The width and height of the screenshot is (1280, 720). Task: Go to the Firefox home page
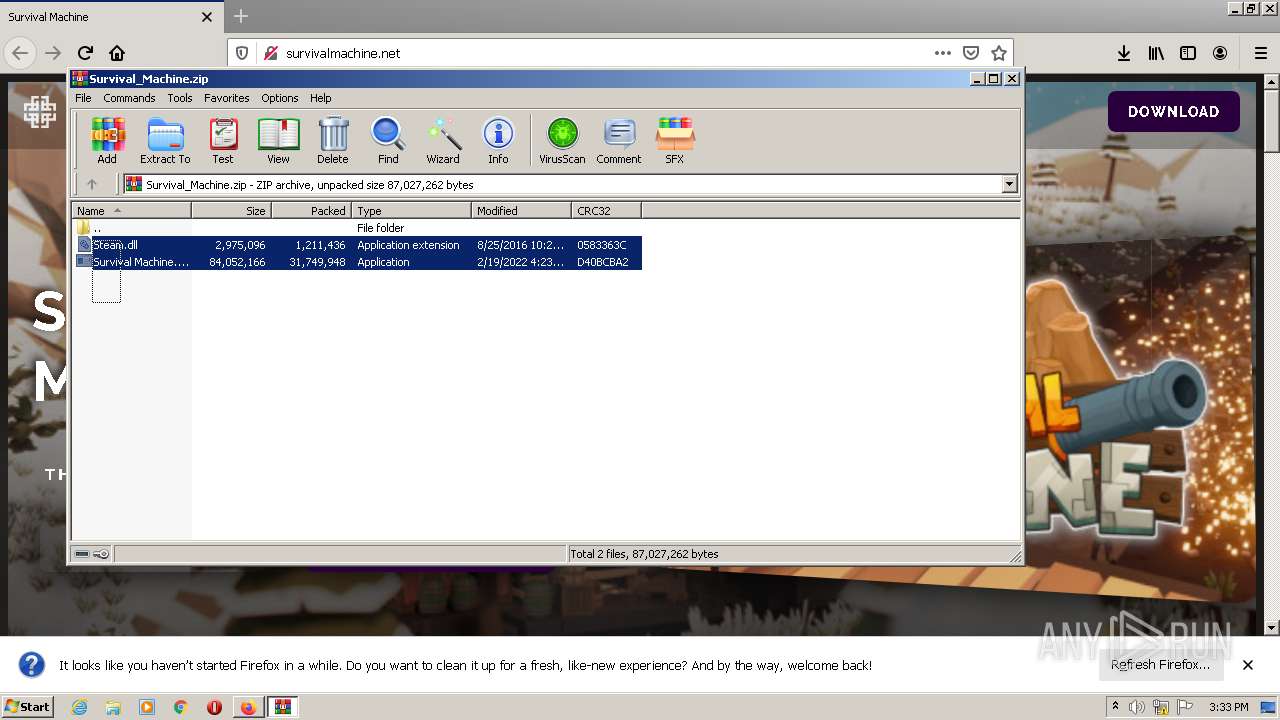[x=117, y=53]
